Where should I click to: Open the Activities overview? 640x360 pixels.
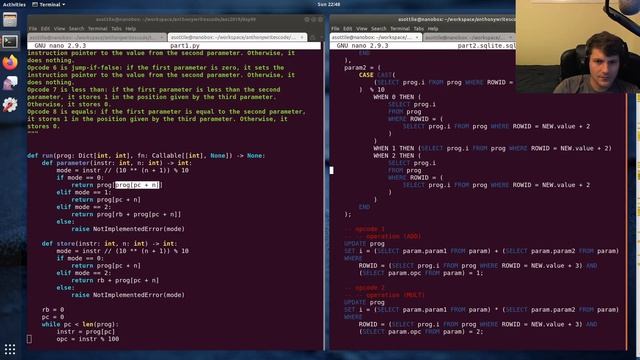[14, 4]
